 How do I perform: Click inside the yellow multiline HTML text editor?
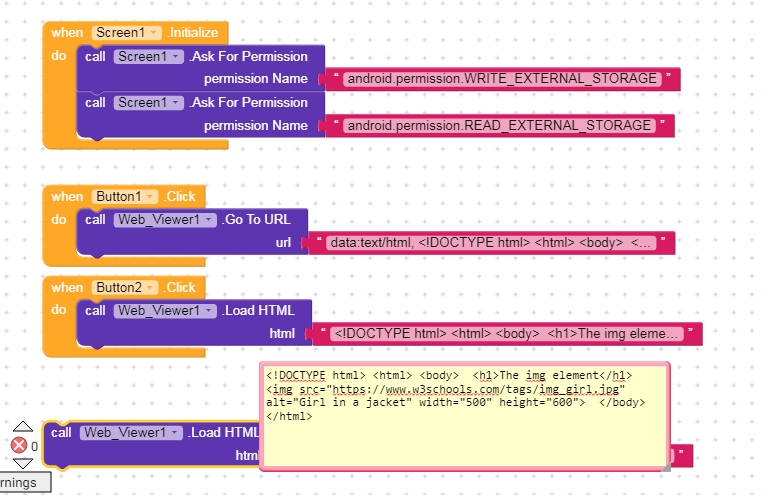click(x=464, y=416)
